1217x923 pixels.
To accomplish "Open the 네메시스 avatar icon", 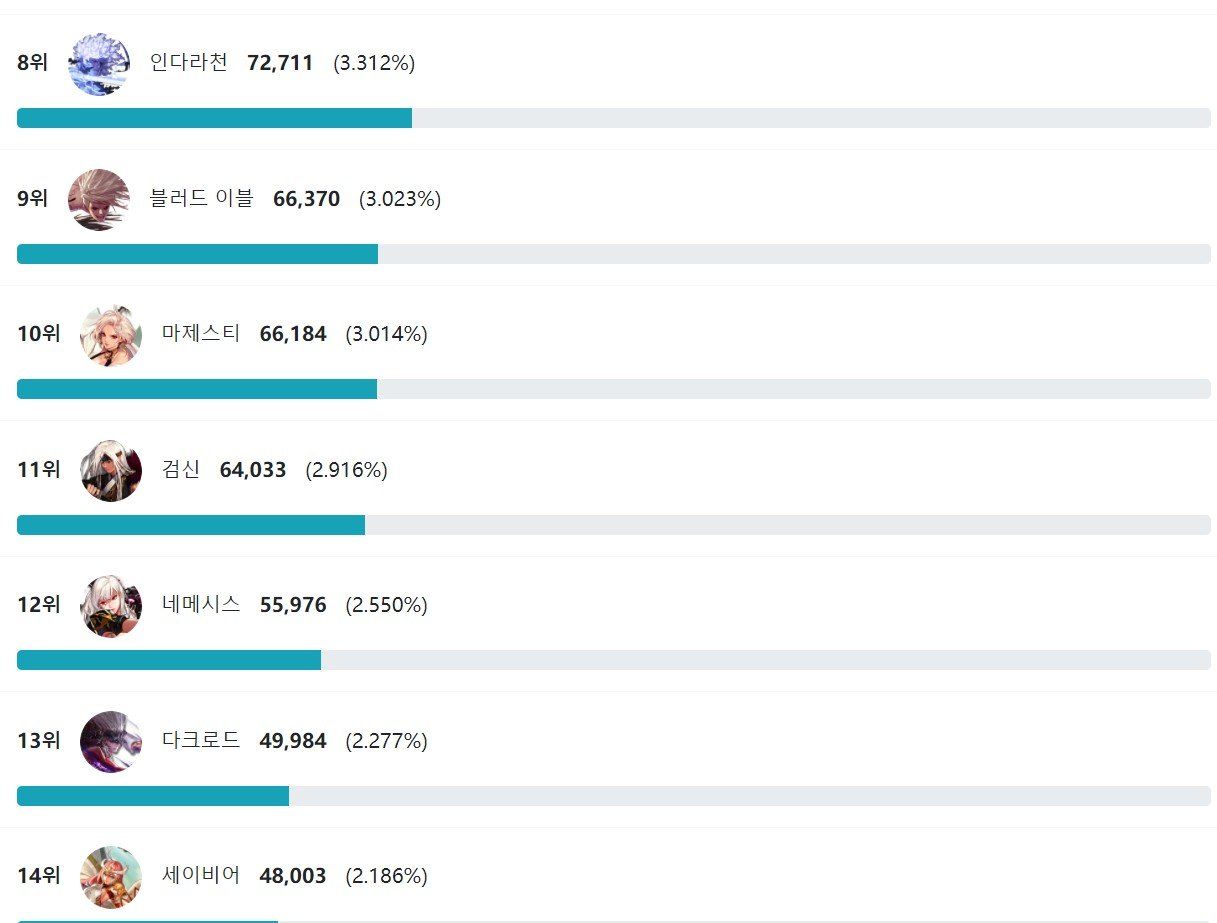I will coord(111,606).
